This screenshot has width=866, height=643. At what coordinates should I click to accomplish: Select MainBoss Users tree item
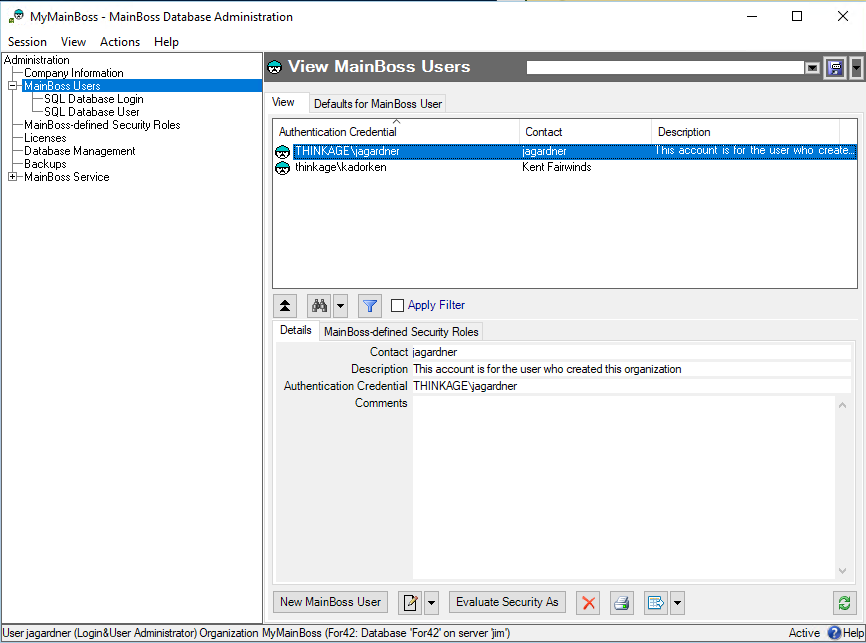(62, 86)
